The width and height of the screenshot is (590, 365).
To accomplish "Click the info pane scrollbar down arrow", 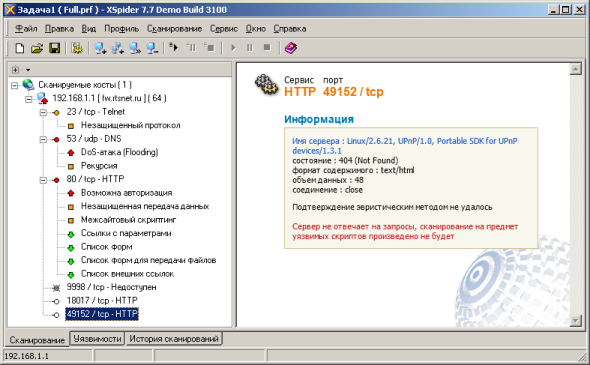I will 575,321.
